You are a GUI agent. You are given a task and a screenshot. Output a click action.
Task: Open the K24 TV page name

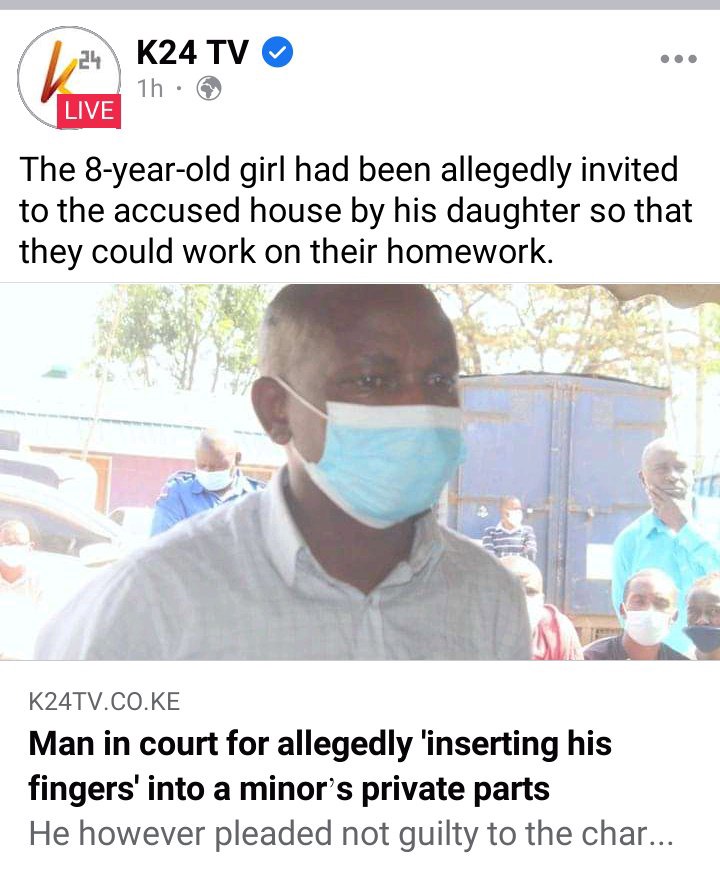point(192,53)
